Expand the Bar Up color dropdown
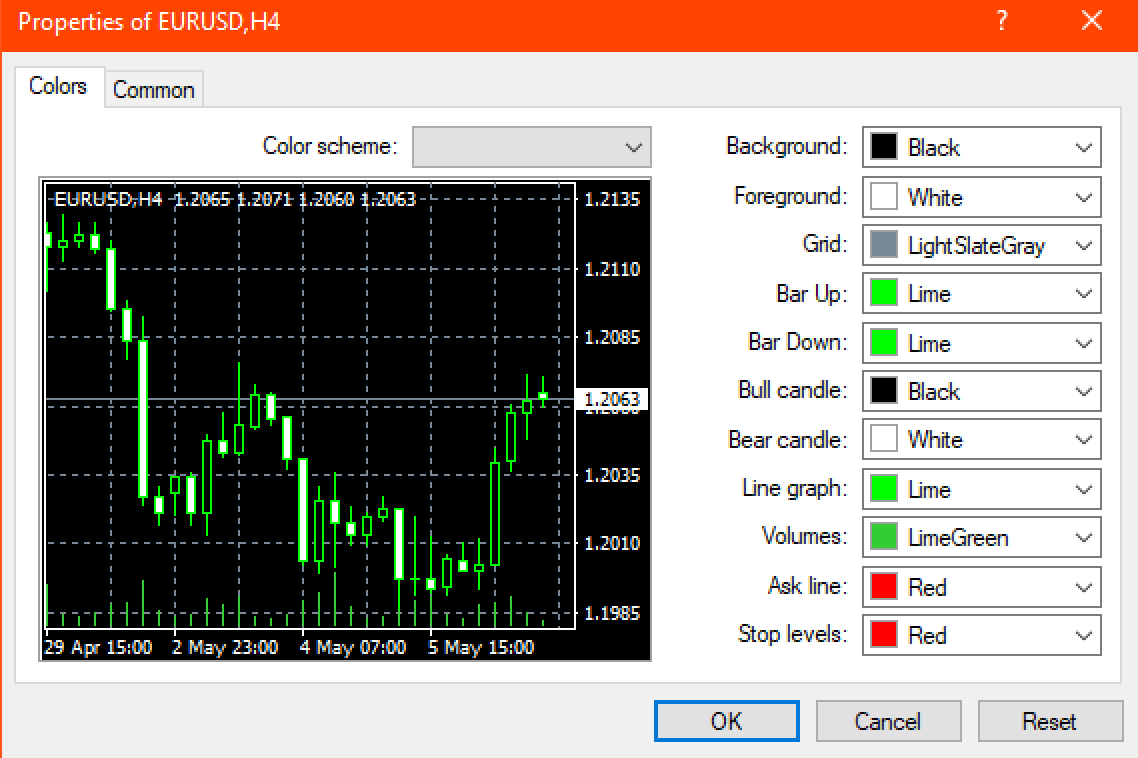Image resolution: width=1138 pixels, height=758 pixels. (981, 293)
